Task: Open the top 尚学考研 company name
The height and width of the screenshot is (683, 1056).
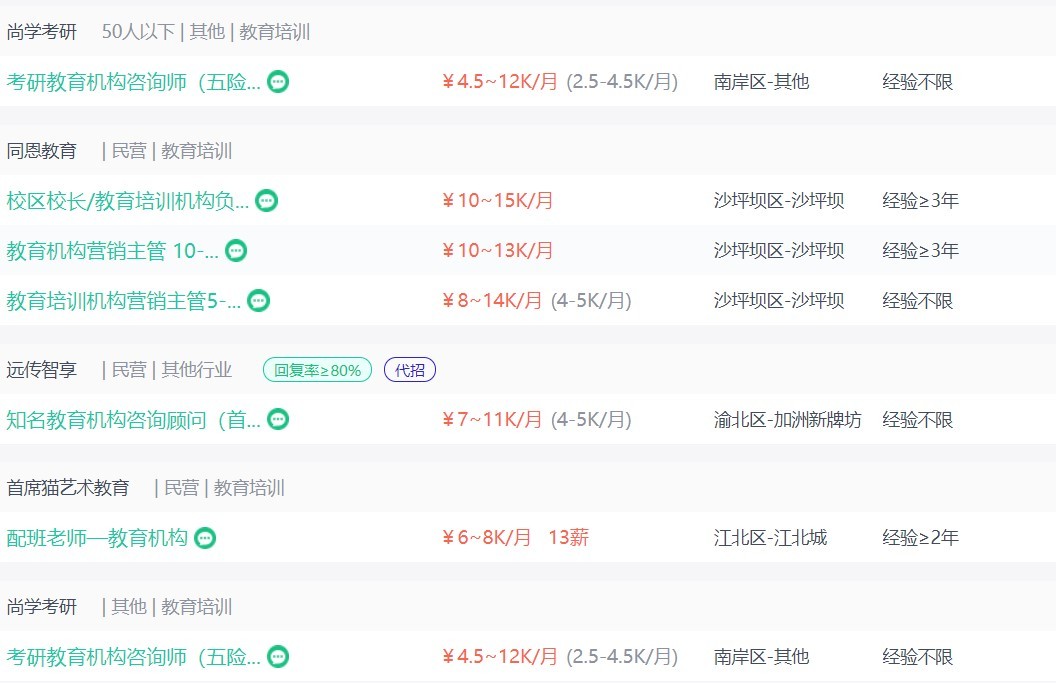Action: pyautogui.click(x=42, y=32)
